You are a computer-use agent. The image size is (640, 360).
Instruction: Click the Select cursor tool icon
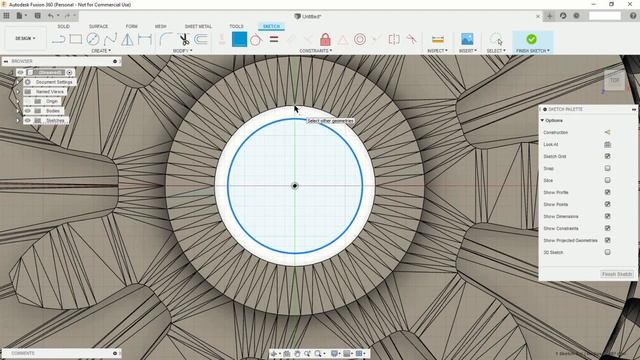496,39
